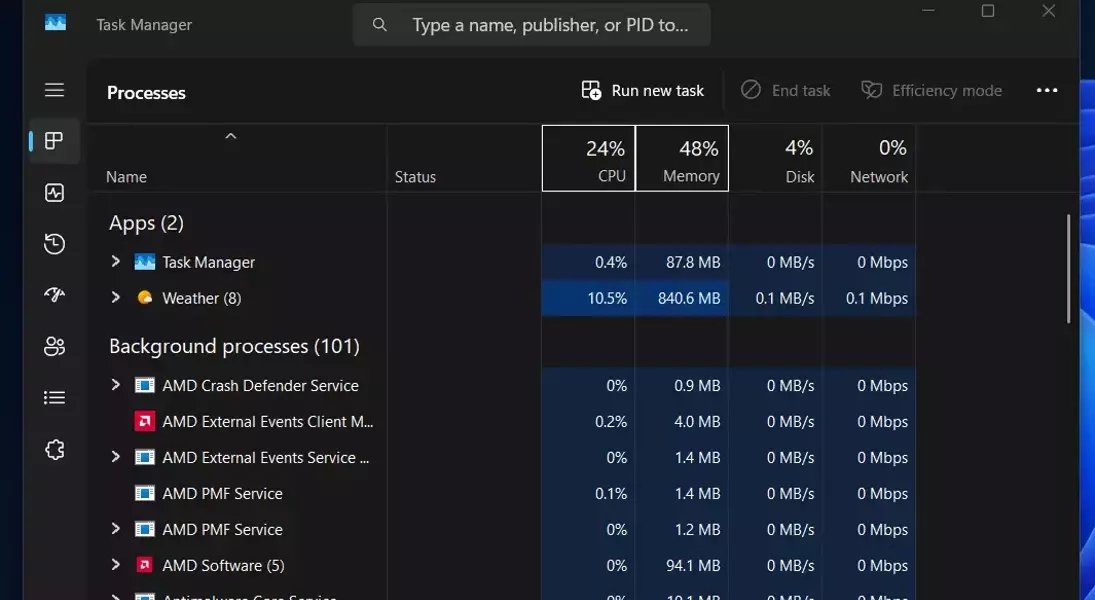Open the Performance page from sidebar
This screenshot has width=1095, height=600.
tap(54, 192)
